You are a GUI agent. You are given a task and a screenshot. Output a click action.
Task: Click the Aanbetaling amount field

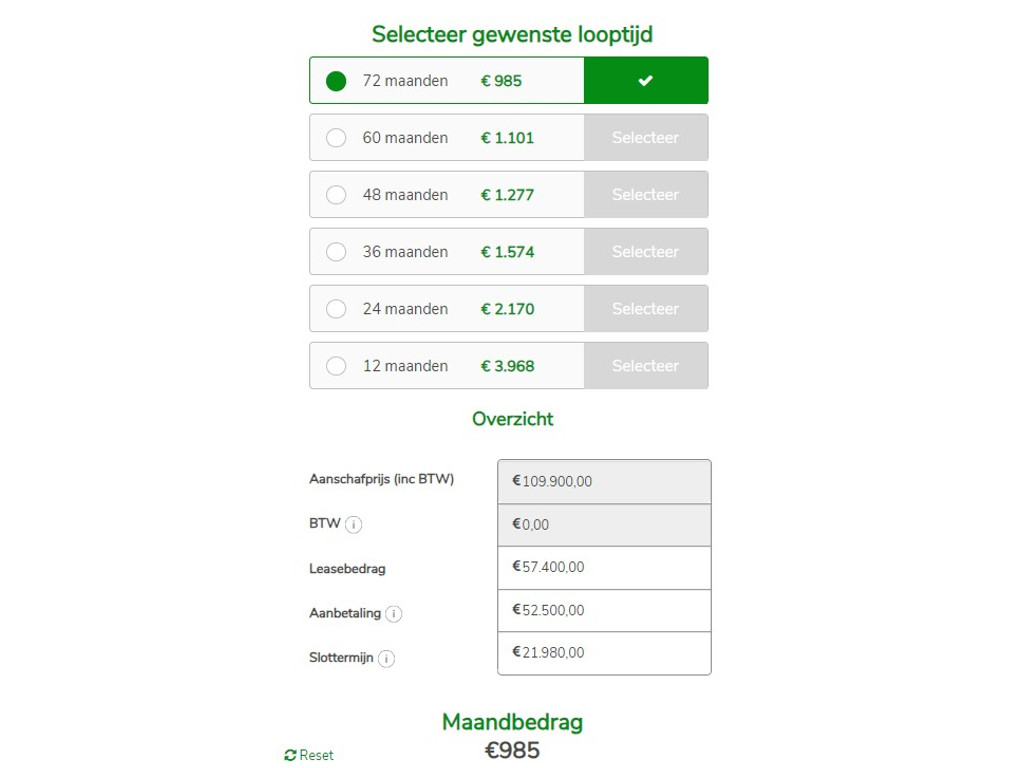pyautogui.click(x=604, y=611)
